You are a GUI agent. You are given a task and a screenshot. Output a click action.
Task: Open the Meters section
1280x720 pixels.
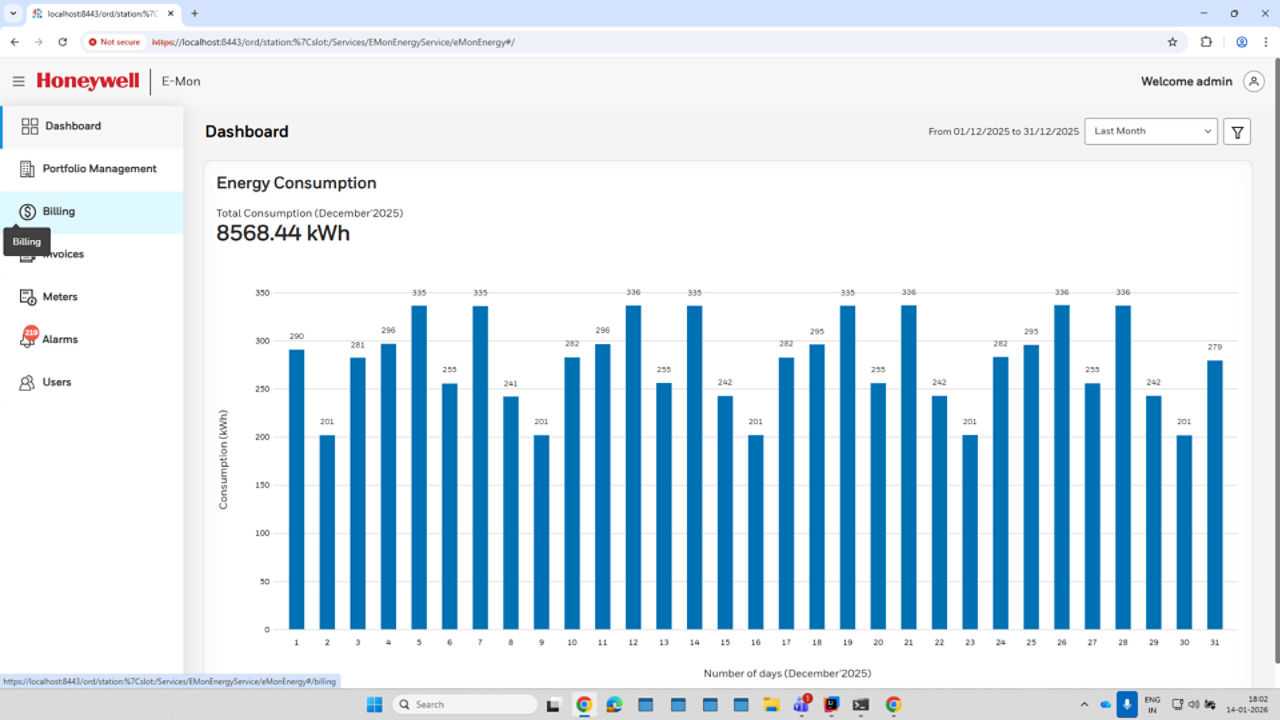[92, 297]
